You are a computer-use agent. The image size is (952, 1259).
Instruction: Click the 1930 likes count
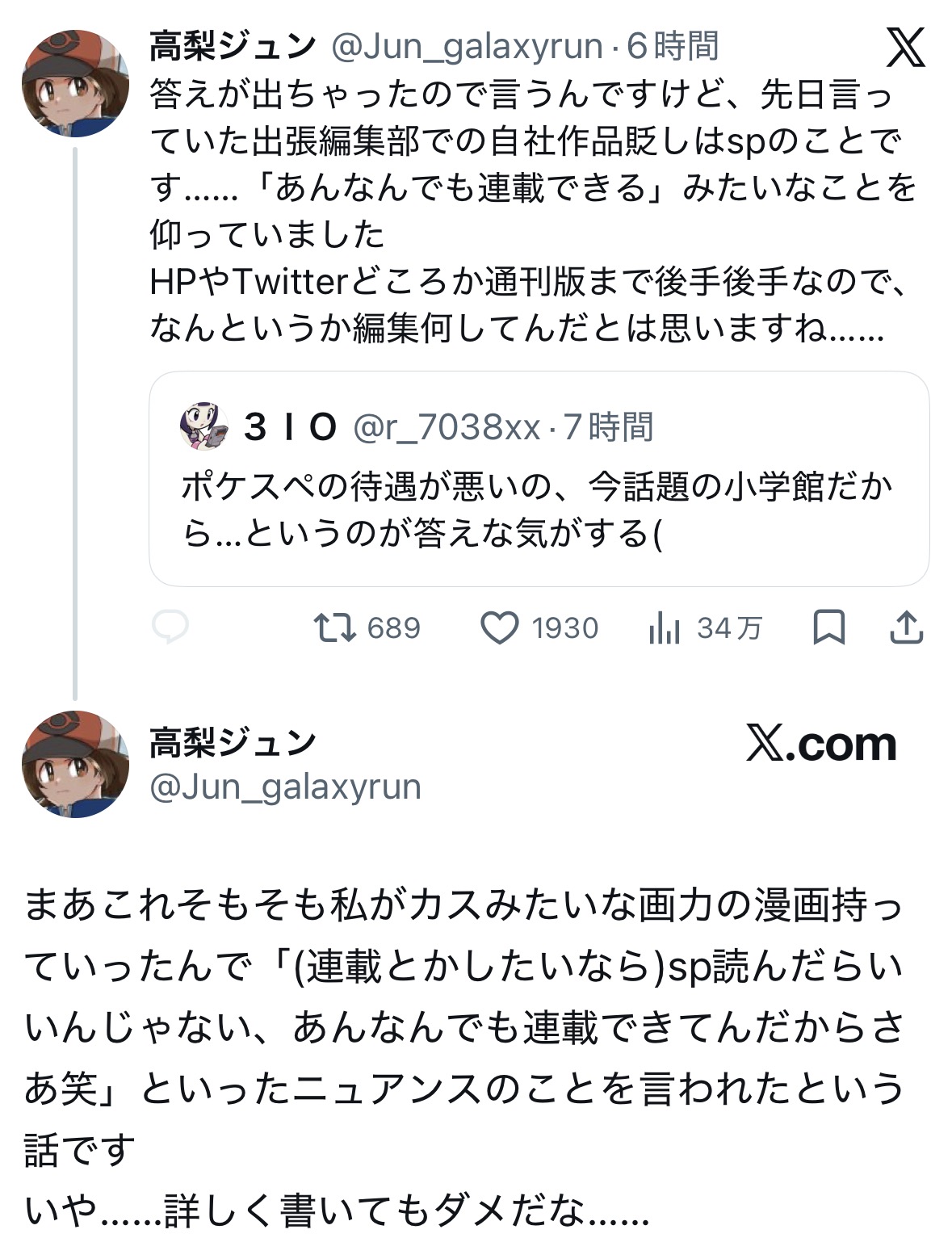(x=564, y=627)
